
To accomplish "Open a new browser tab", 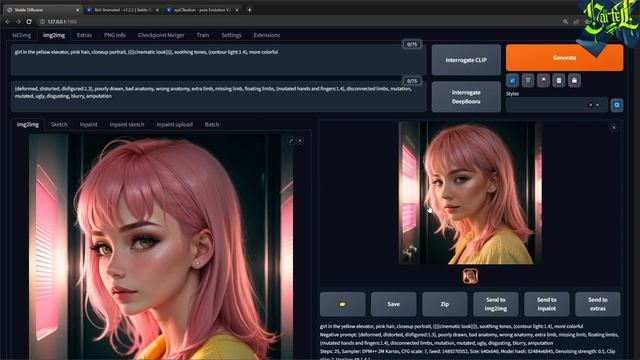I will pyautogui.click(x=249, y=10).
